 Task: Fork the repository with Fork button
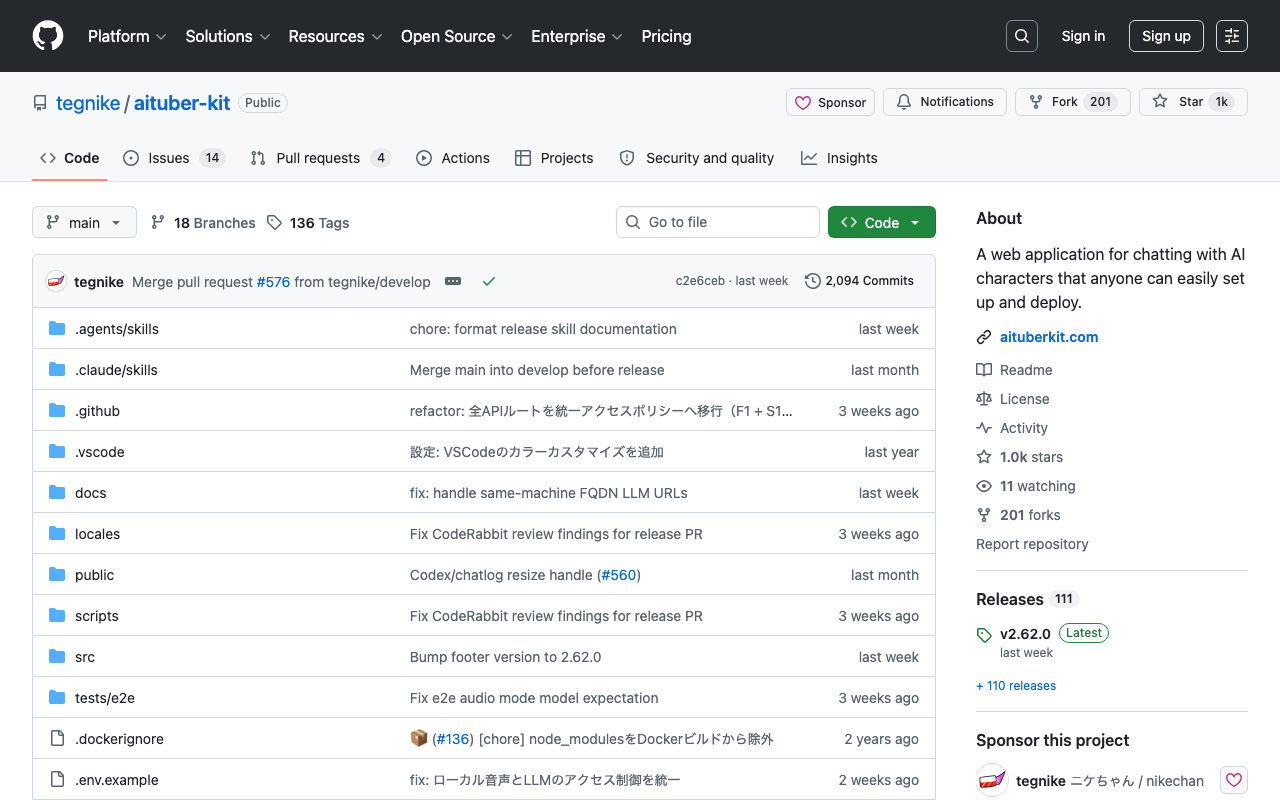tap(1073, 102)
